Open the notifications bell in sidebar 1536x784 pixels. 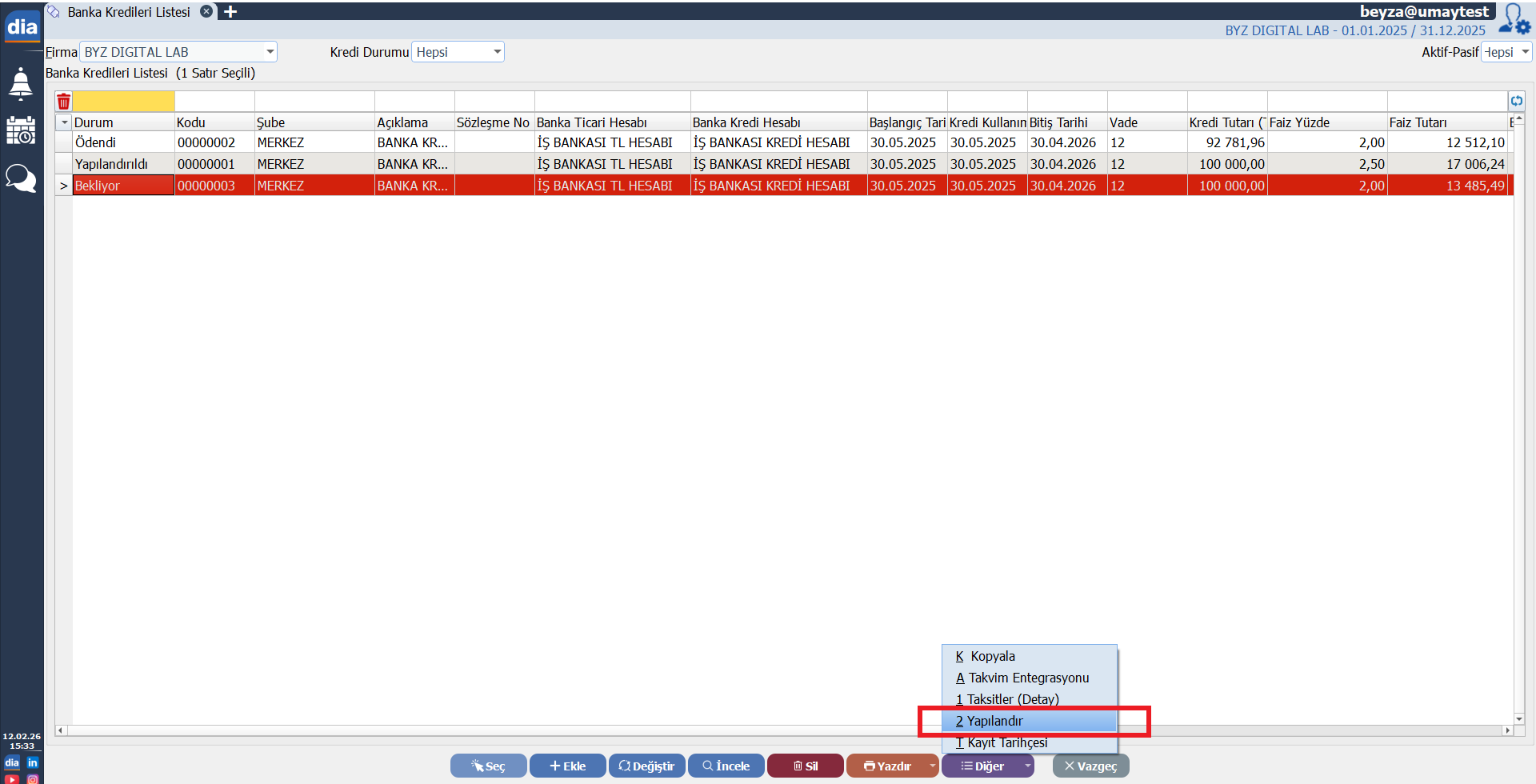point(21,83)
